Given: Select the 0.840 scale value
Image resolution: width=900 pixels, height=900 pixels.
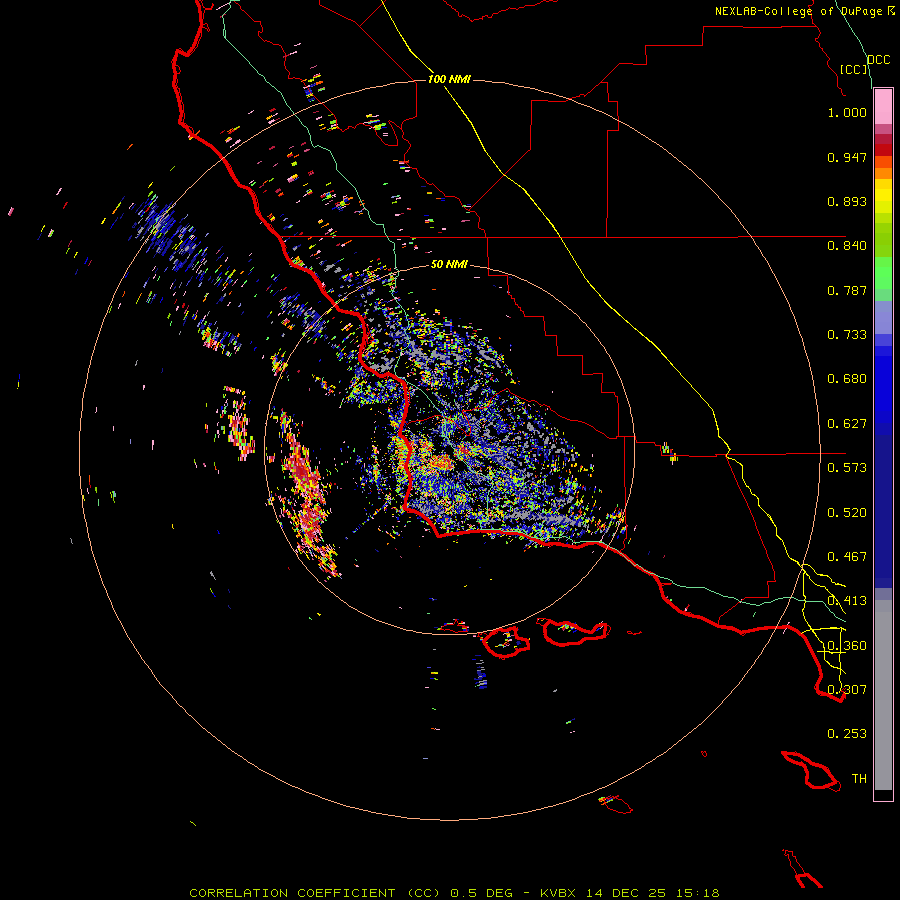Looking at the screenshot, I should tap(847, 246).
